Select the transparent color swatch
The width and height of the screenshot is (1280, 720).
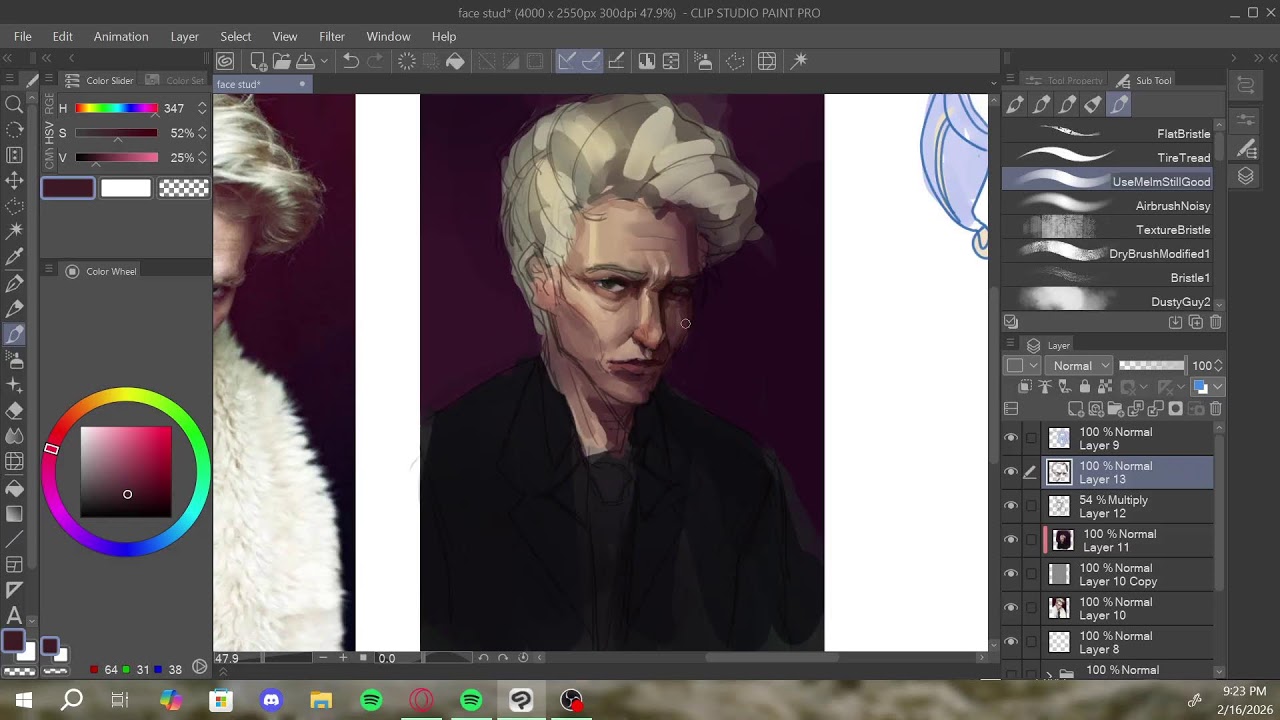[184, 187]
